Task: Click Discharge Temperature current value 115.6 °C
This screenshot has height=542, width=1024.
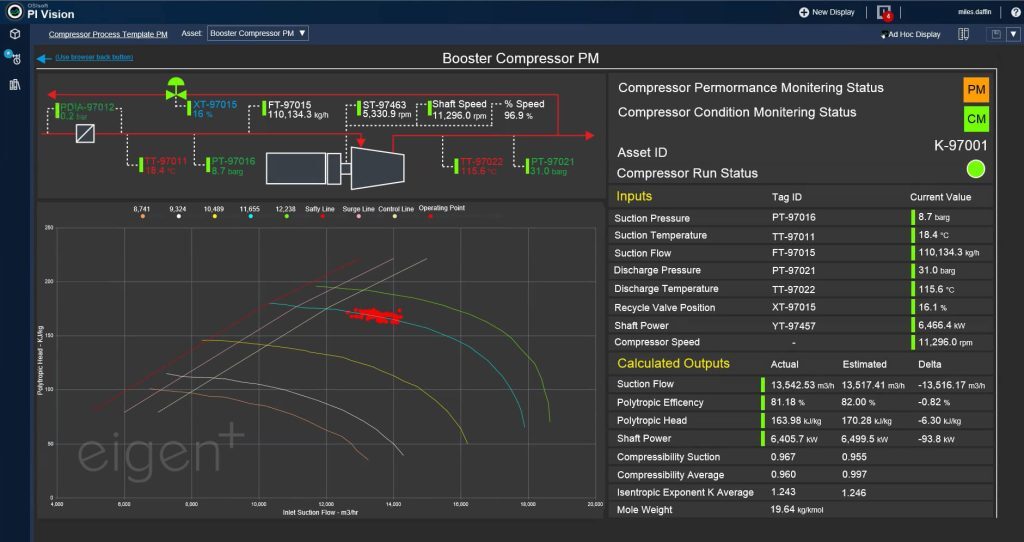Action: (936, 288)
